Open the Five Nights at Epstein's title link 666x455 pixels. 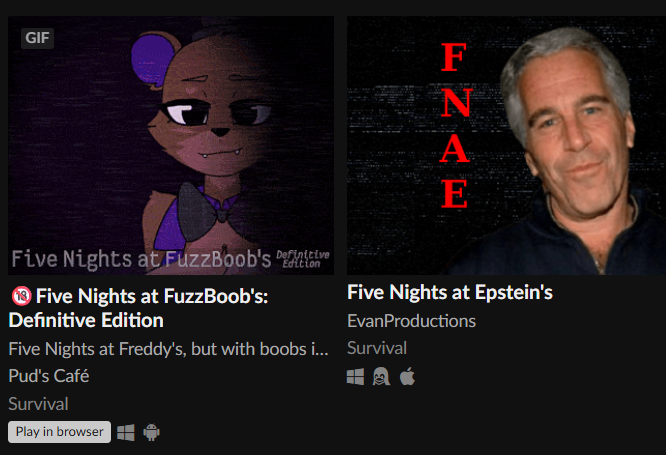(x=450, y=292)
